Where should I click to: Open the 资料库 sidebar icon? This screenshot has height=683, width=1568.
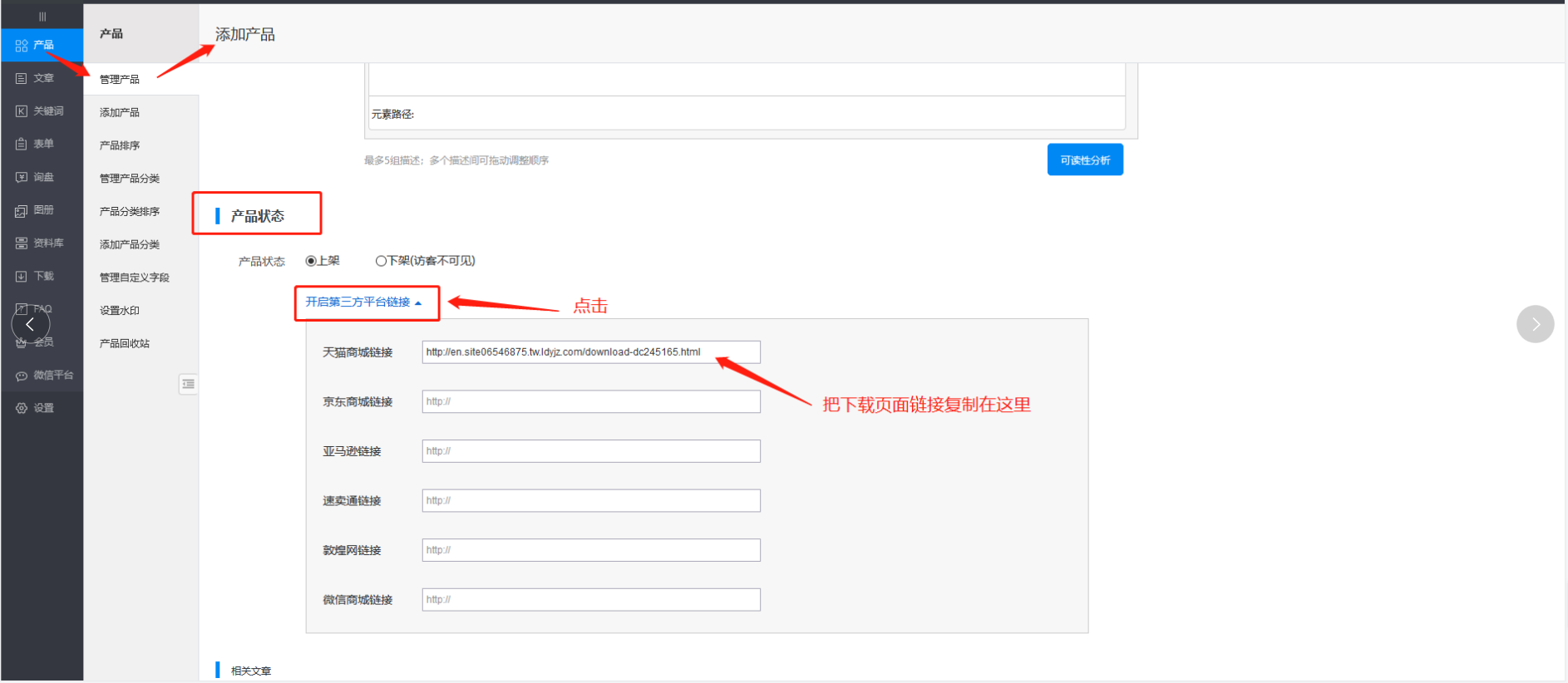tap(22, 243)
